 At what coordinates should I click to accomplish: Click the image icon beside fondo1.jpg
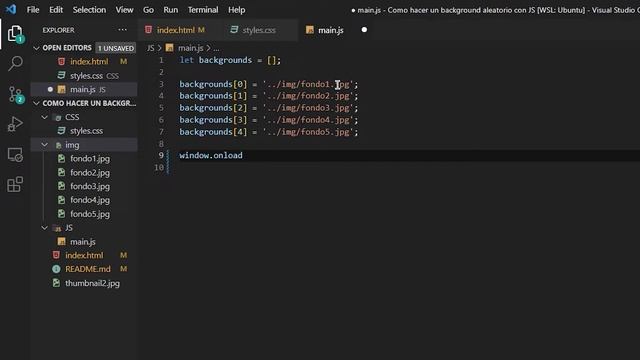tap(61, 158)
